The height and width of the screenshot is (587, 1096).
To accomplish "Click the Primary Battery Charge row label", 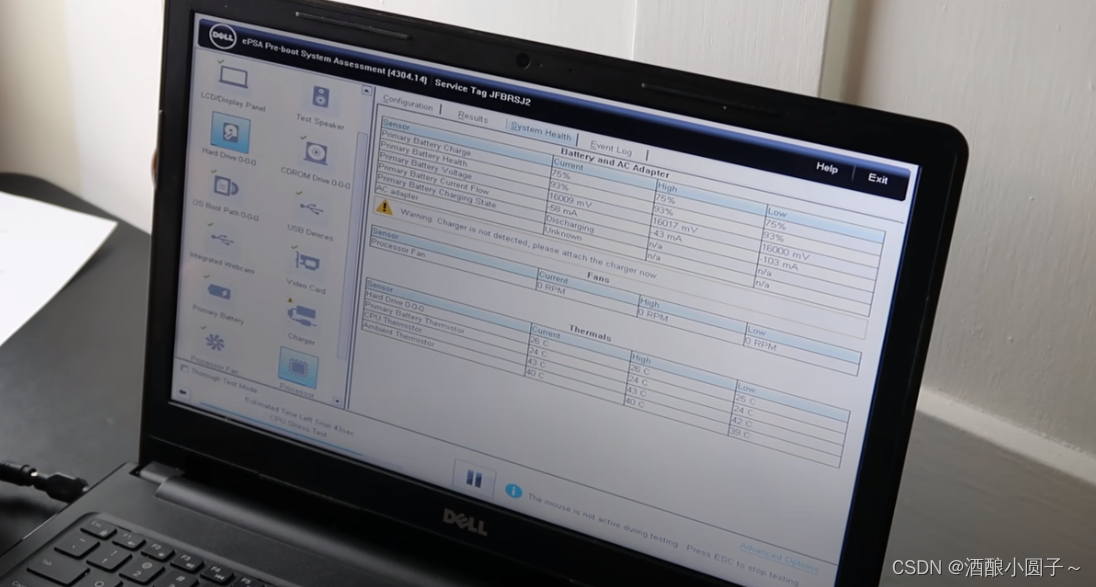I will point(425,143).
